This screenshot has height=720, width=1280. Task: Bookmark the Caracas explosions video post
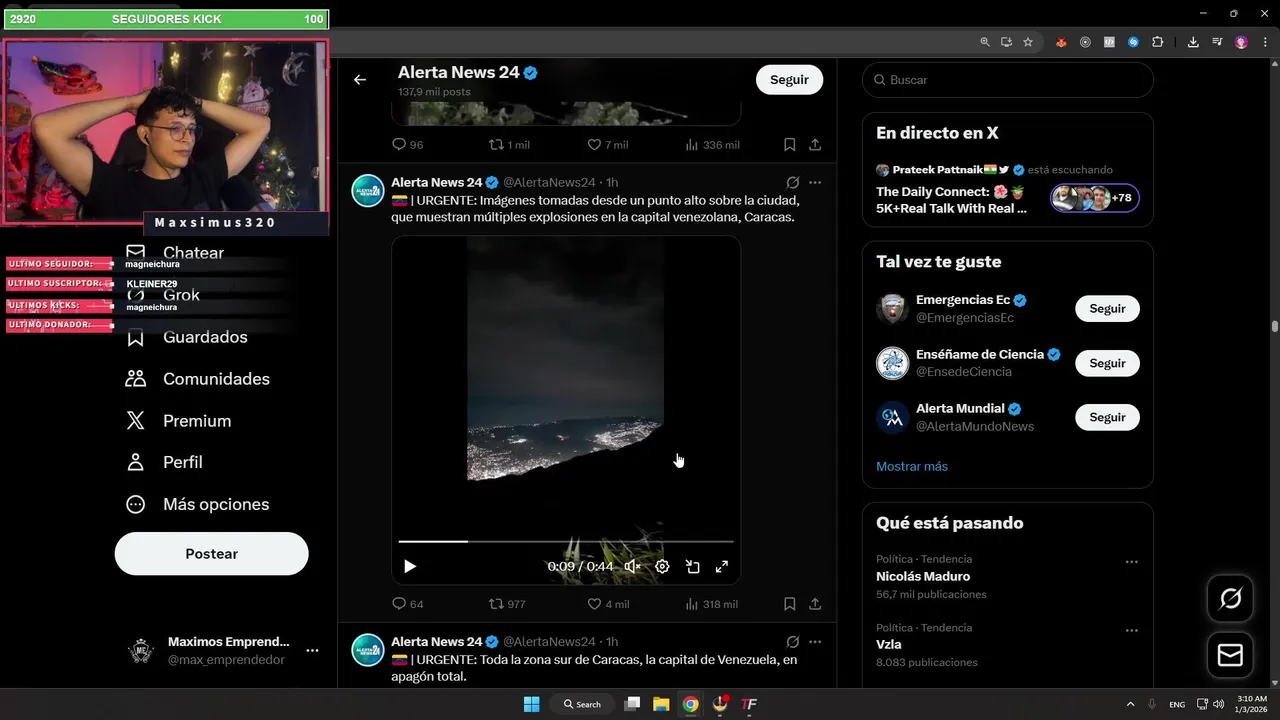tap(789, 604)
